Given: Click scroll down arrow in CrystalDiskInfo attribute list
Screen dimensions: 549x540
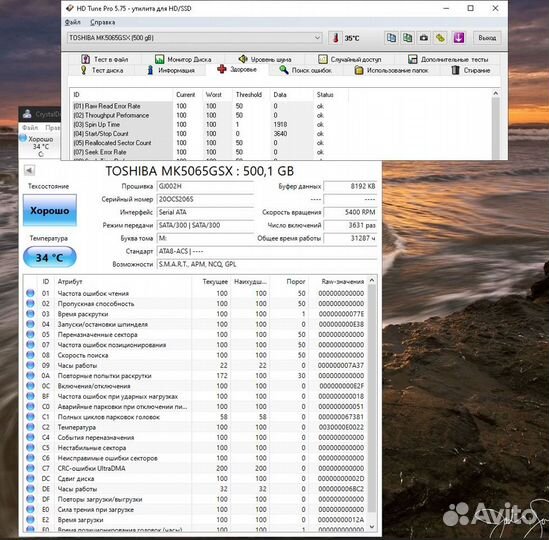Looking at the screenshot, I should [x=372, y=526].
